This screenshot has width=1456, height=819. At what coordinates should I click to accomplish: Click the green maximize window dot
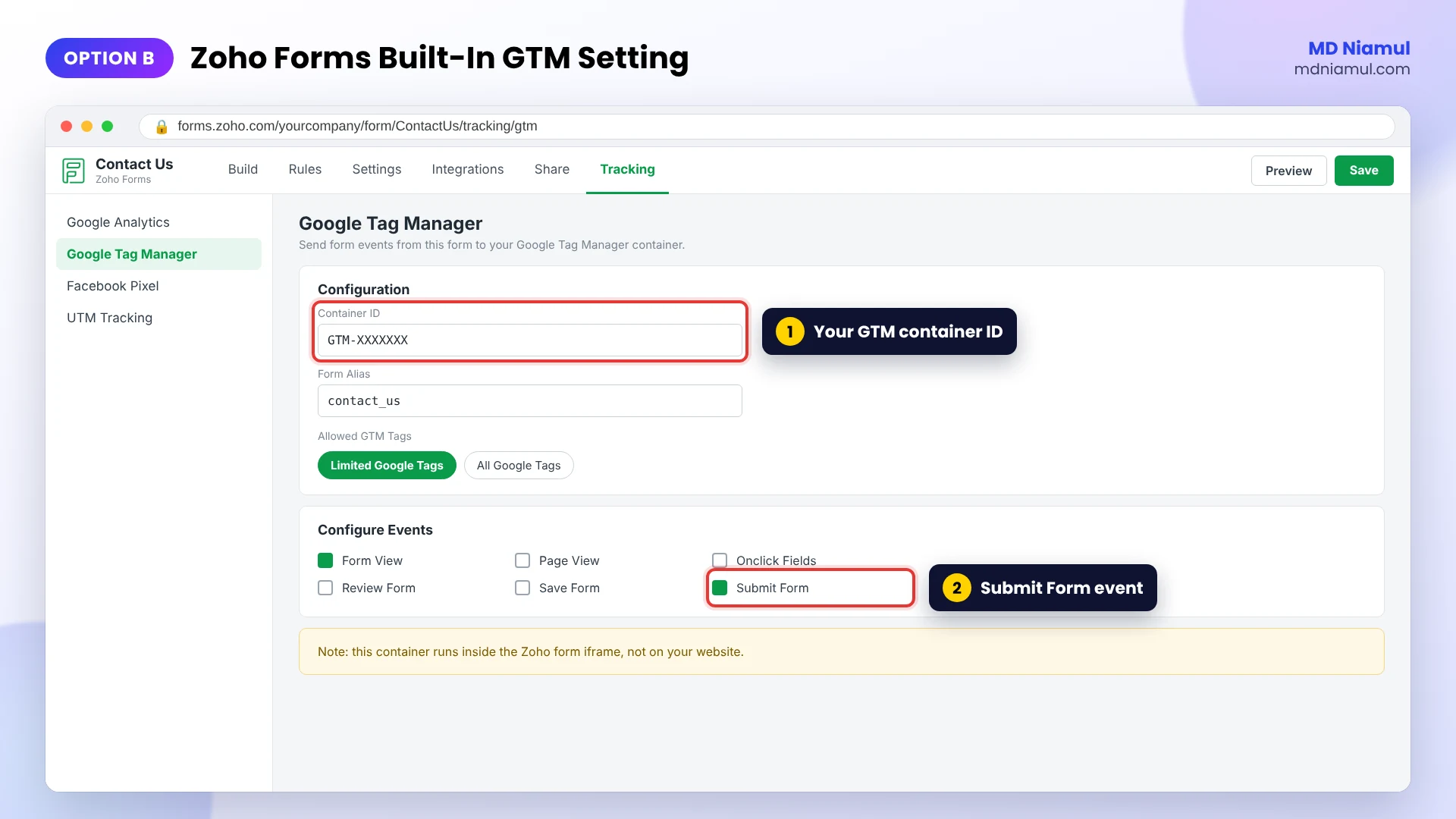(x=108, y=127)
